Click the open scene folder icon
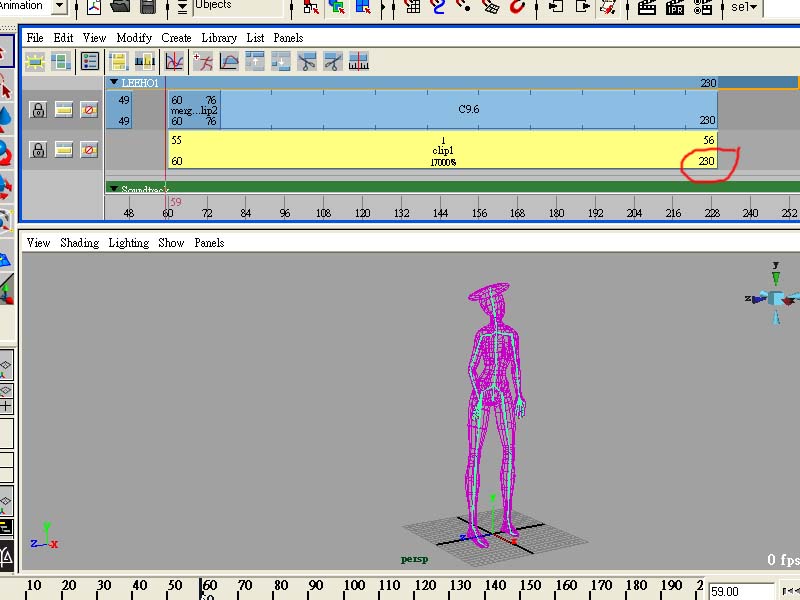Viewport: 800px width, 600px height. (x=120, y=7)
